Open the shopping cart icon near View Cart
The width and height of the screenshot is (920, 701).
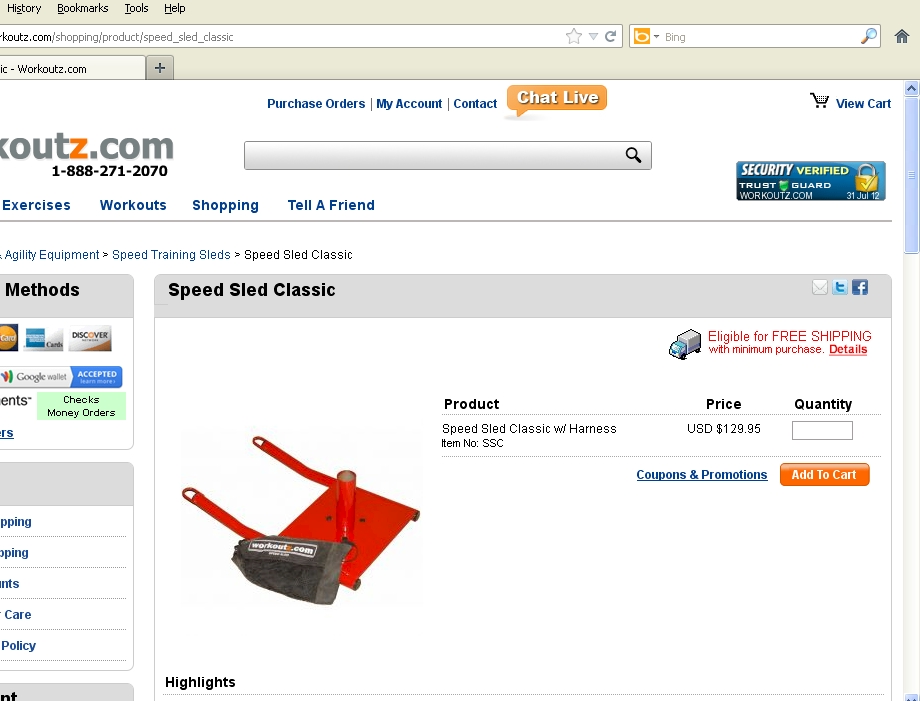[820, 101]
